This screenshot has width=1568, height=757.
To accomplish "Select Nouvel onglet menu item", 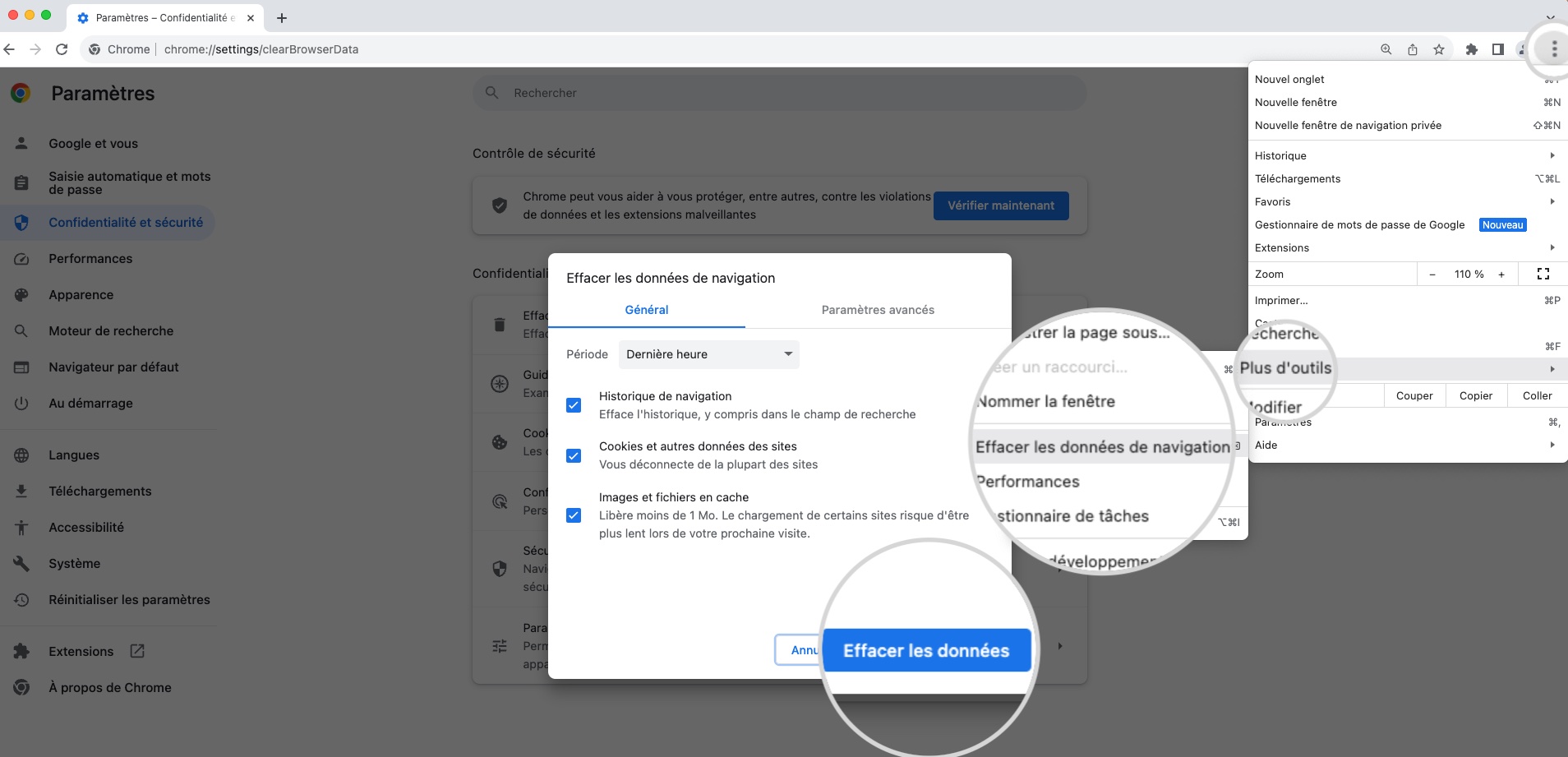I will tap(1408, 79).
